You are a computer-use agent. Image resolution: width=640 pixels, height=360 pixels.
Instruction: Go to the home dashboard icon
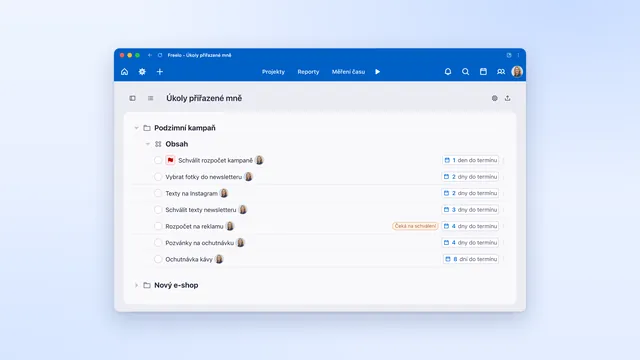(124, 72)
